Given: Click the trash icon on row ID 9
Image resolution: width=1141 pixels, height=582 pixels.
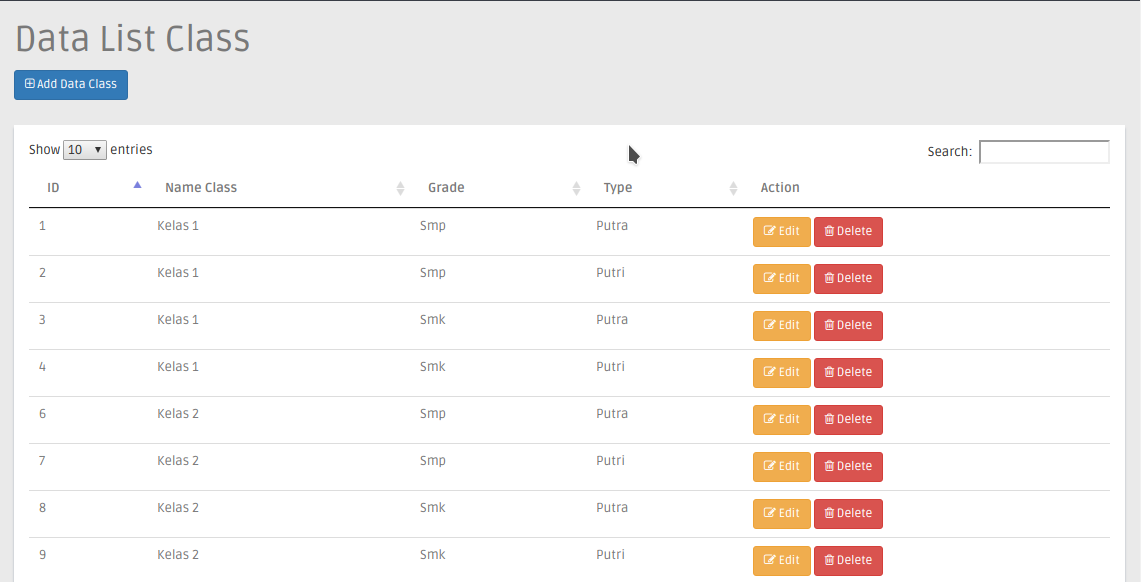Looking at the screenshot, I should coord(831,560).
